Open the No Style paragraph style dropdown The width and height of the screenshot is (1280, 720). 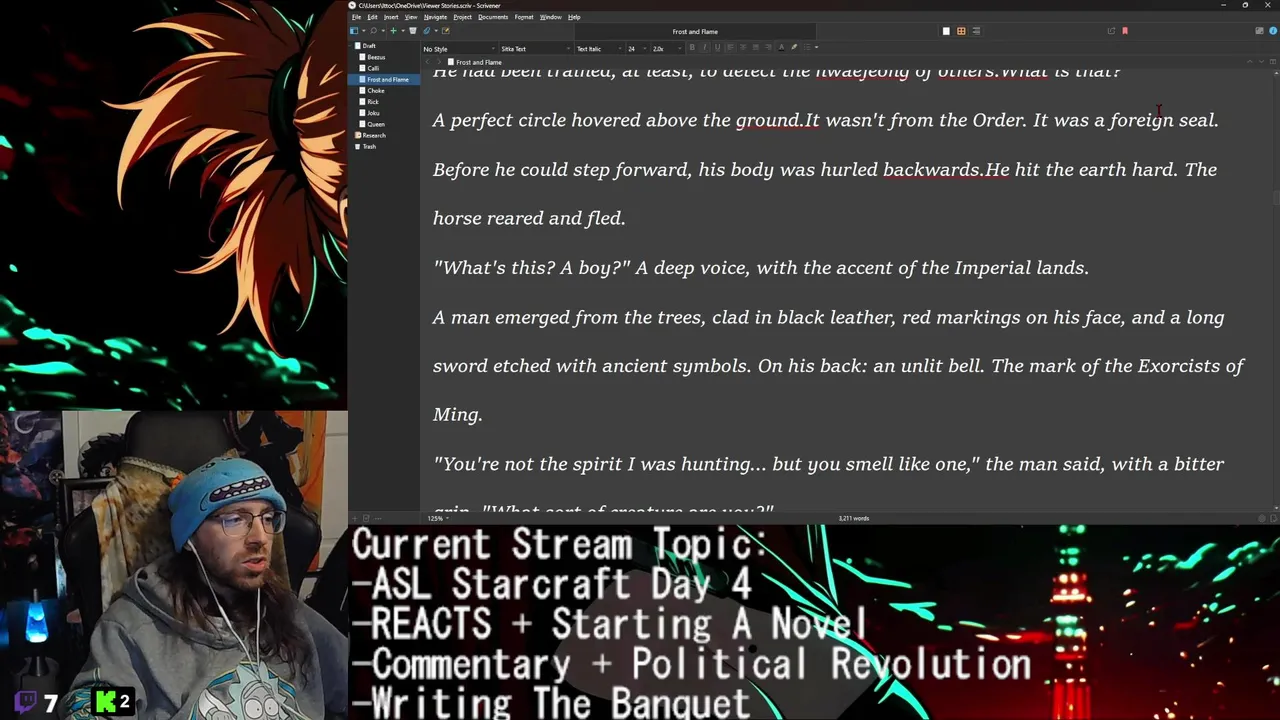pos(458,49)
